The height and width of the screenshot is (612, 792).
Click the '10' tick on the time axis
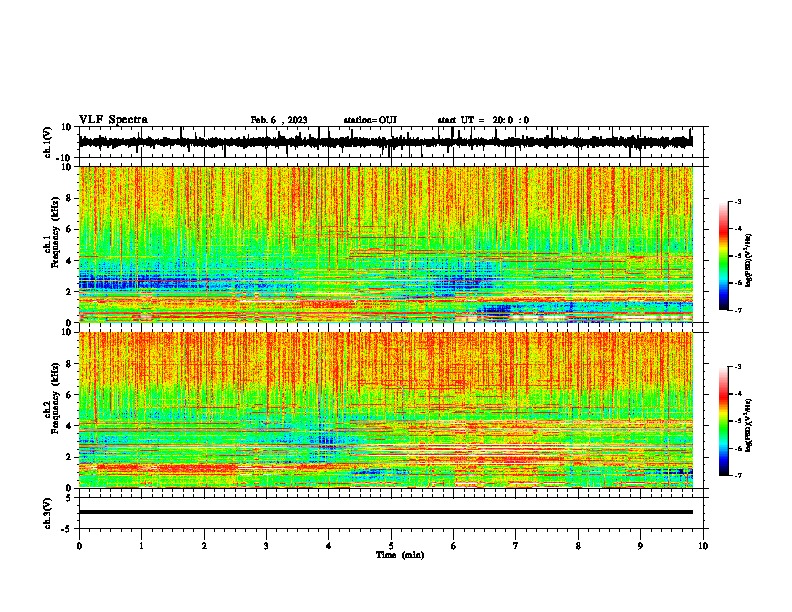703,546
